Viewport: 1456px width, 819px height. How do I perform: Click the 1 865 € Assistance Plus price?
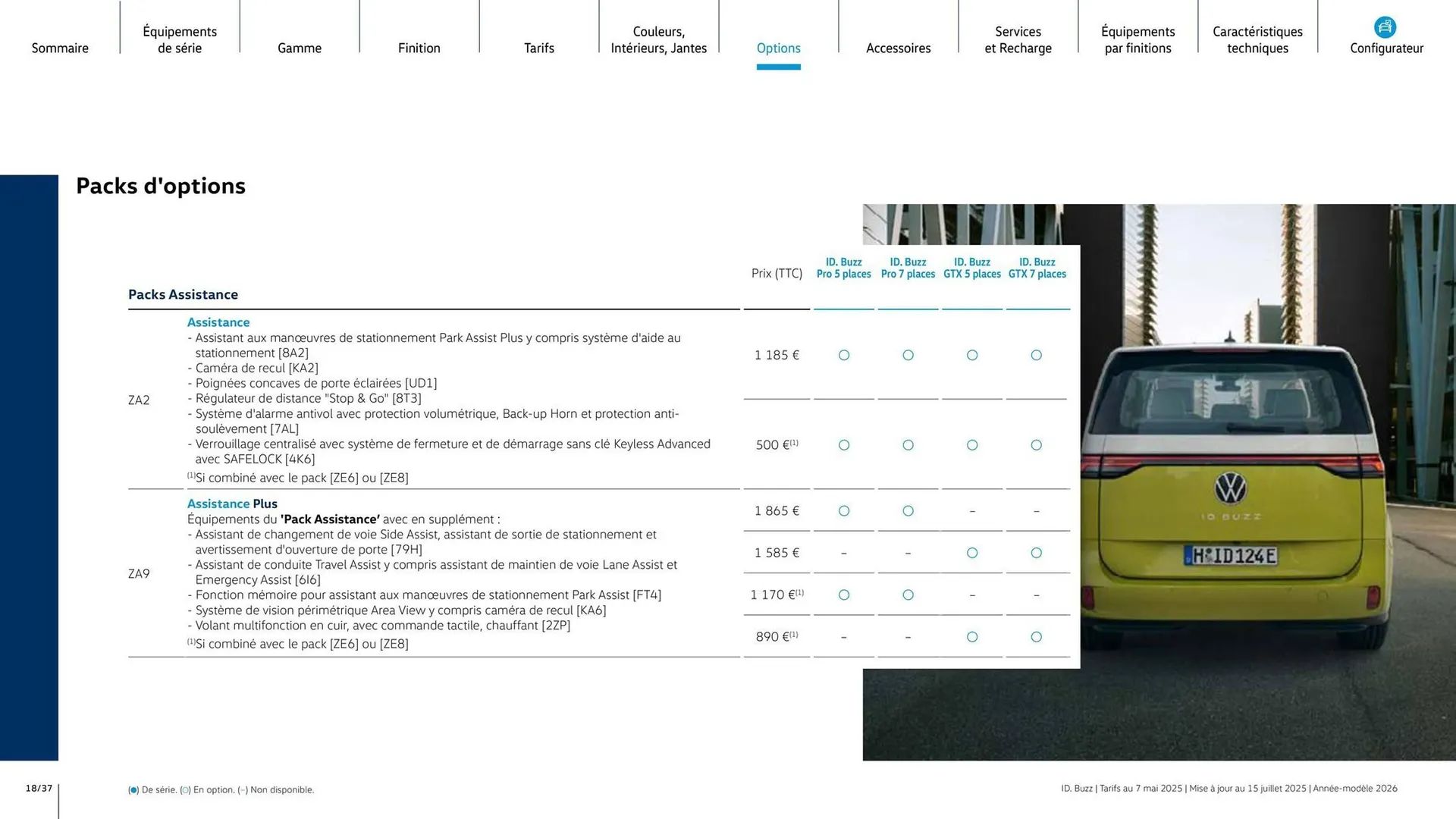click(x=777, y=511)
